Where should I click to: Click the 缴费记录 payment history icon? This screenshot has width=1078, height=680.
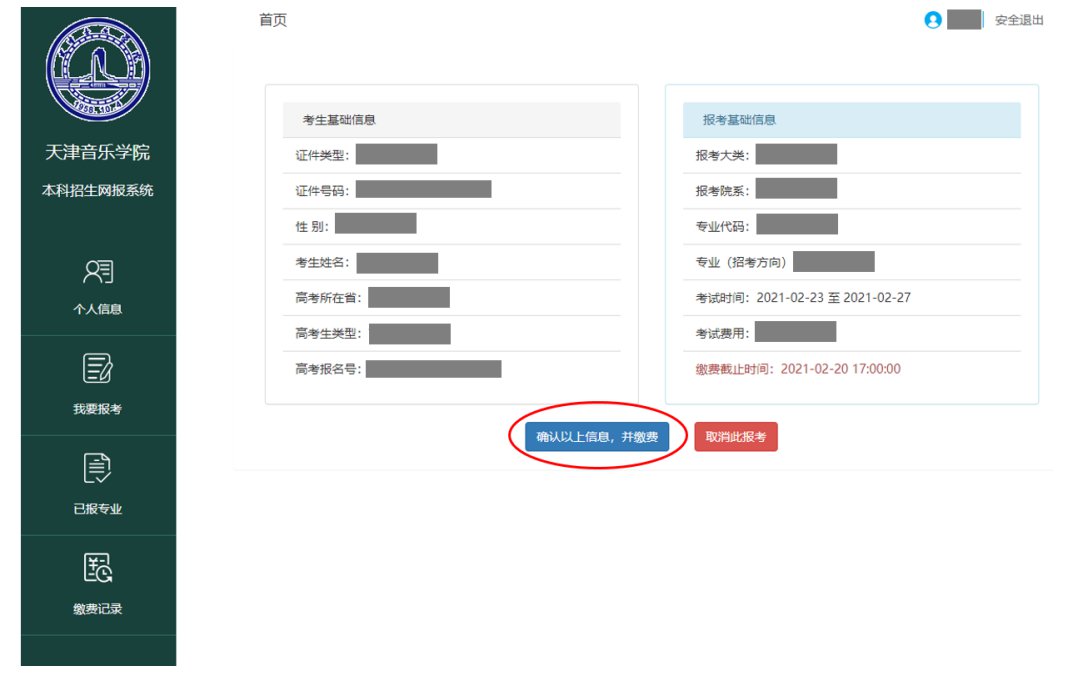click(x=98, y=568)
